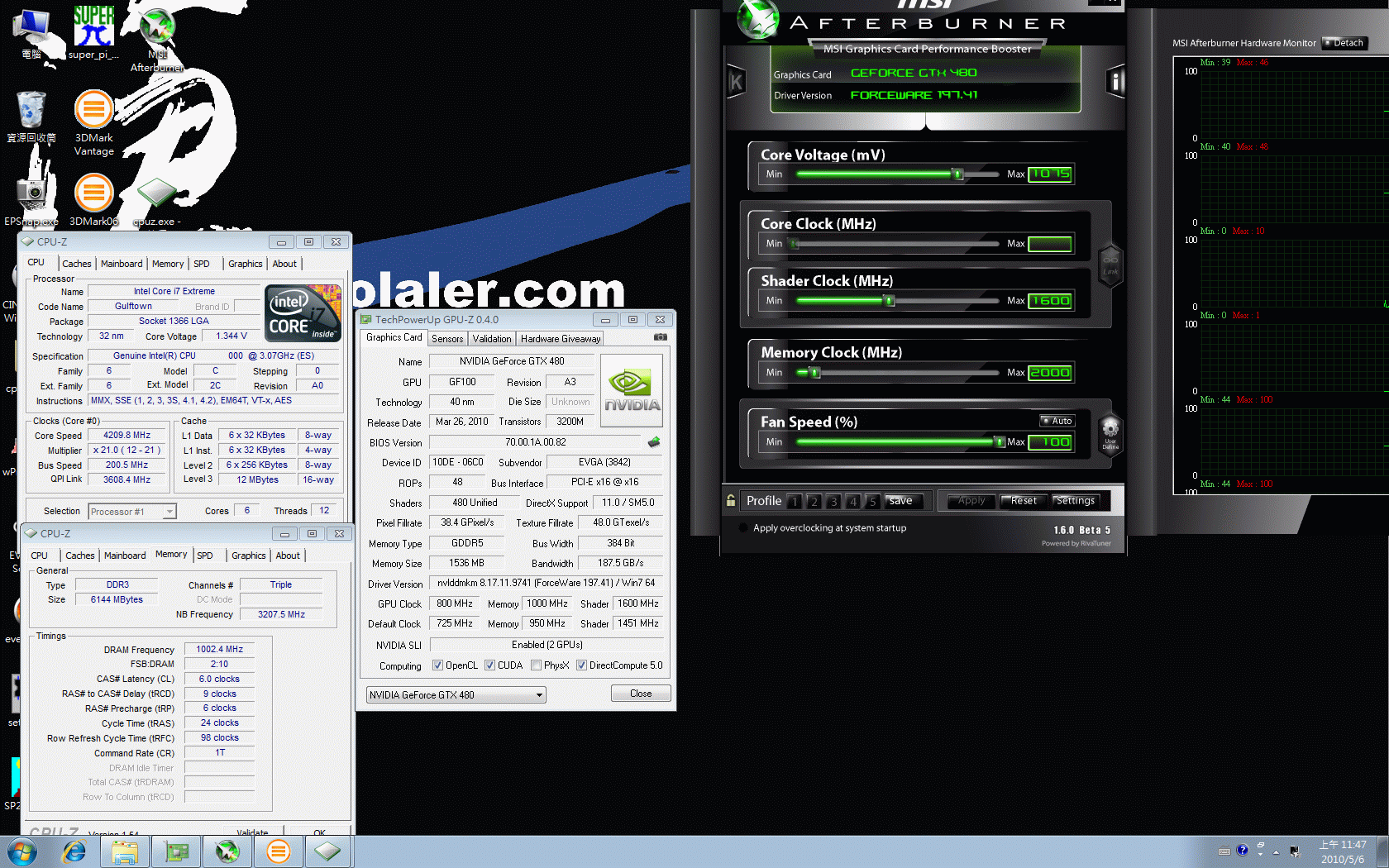The image size is (1389, 868).
Task: Click the Core Voltage slider handle
Action: (x=957, y=174)
